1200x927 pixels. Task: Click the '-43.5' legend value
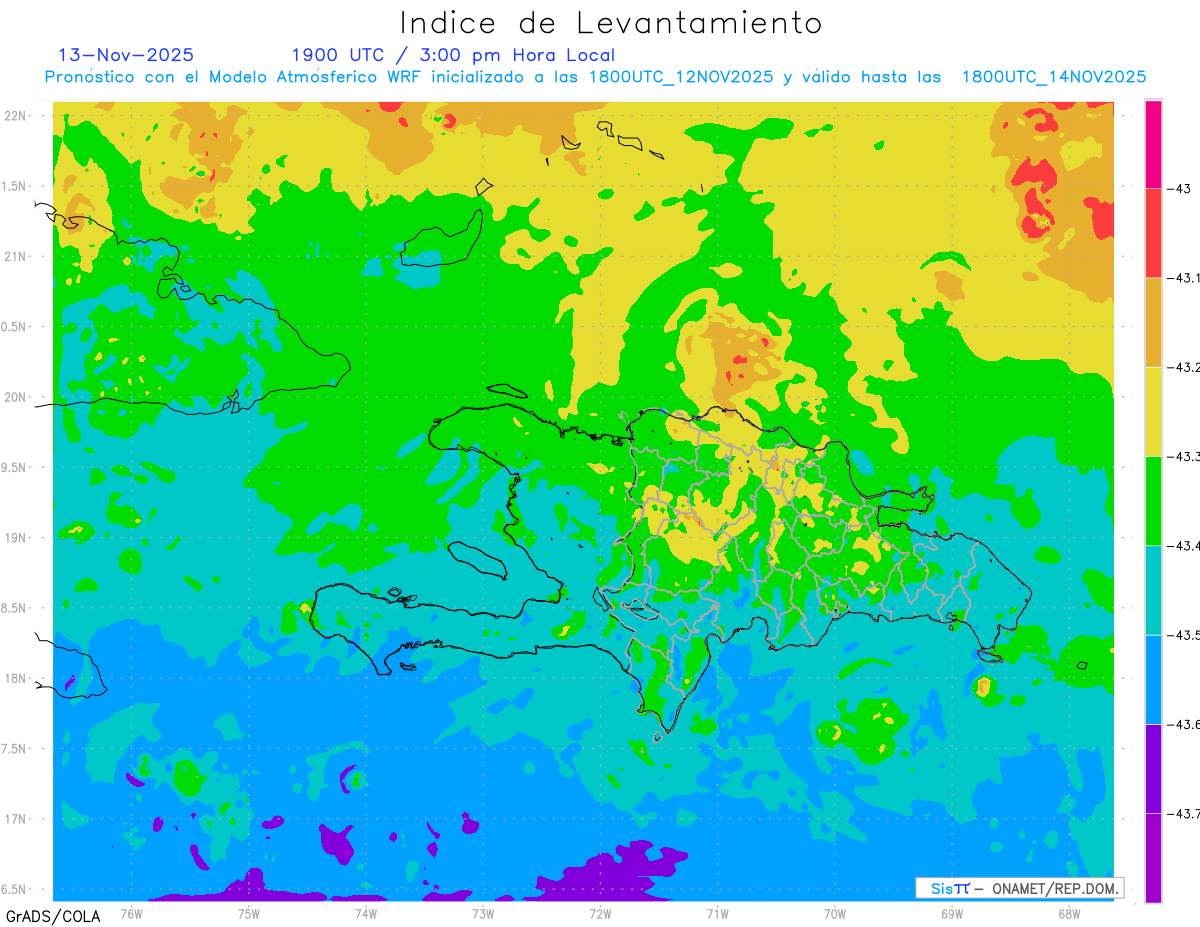[1185, 635]
